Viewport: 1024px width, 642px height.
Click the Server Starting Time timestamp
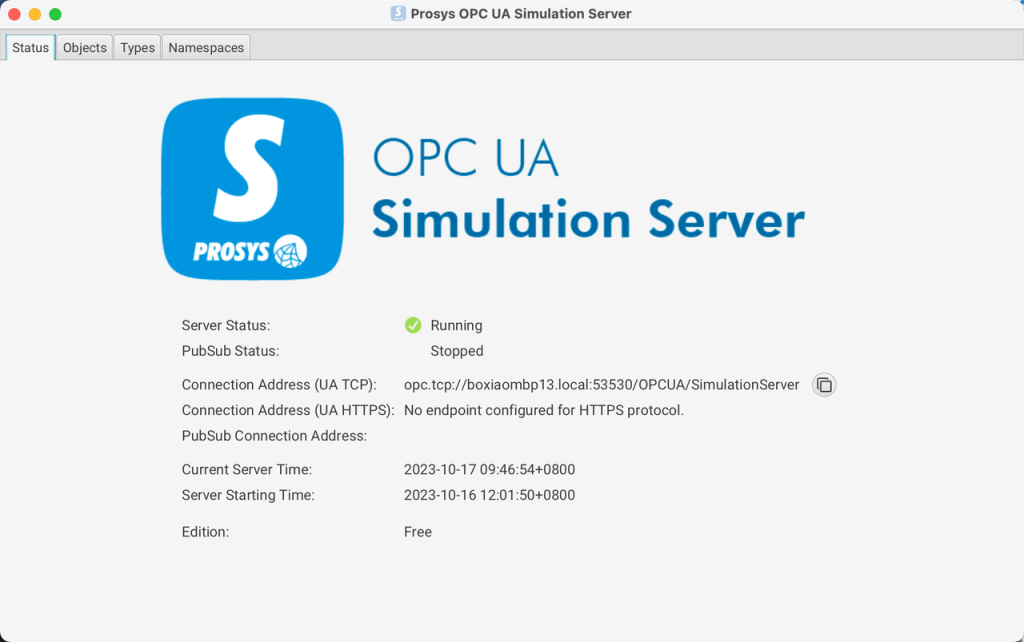[489, 494]
